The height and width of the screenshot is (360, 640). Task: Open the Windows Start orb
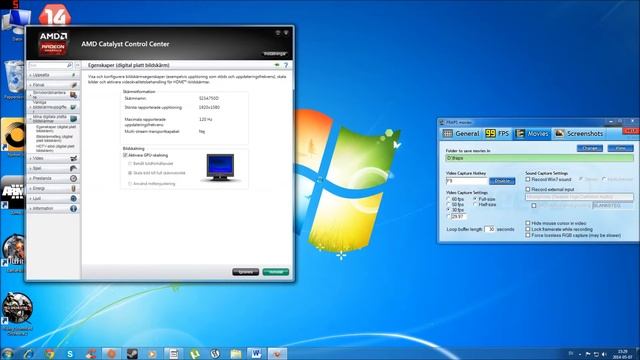7,353
